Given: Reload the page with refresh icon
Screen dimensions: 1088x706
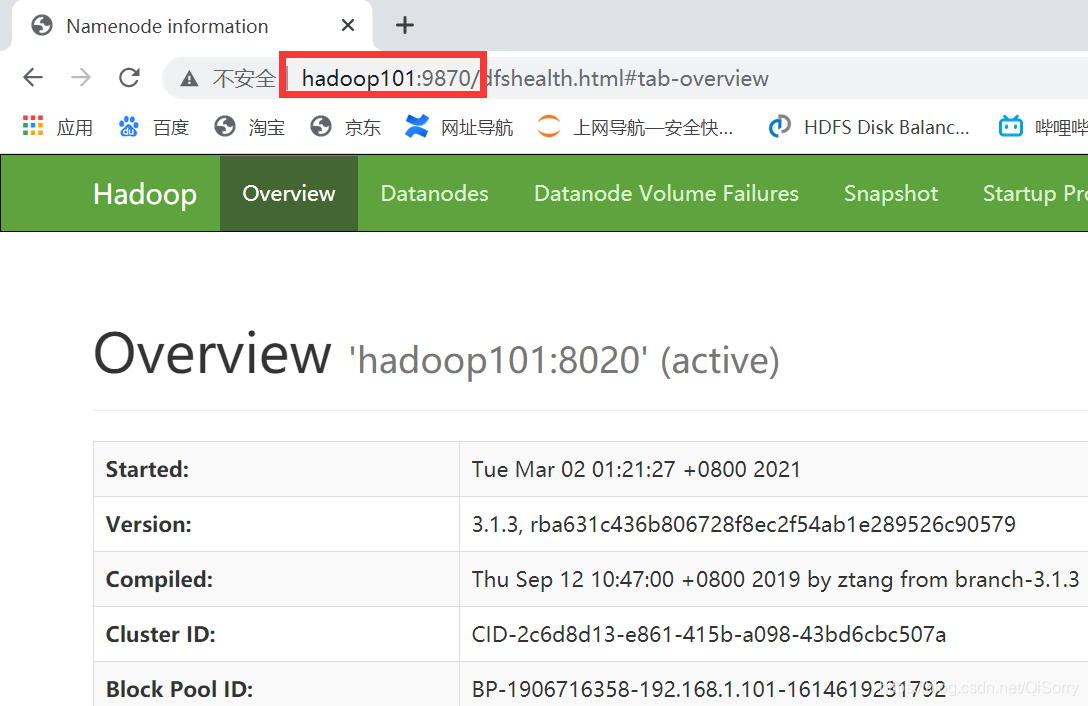Looking at the screenshot, I should click(x=130, y=77).
